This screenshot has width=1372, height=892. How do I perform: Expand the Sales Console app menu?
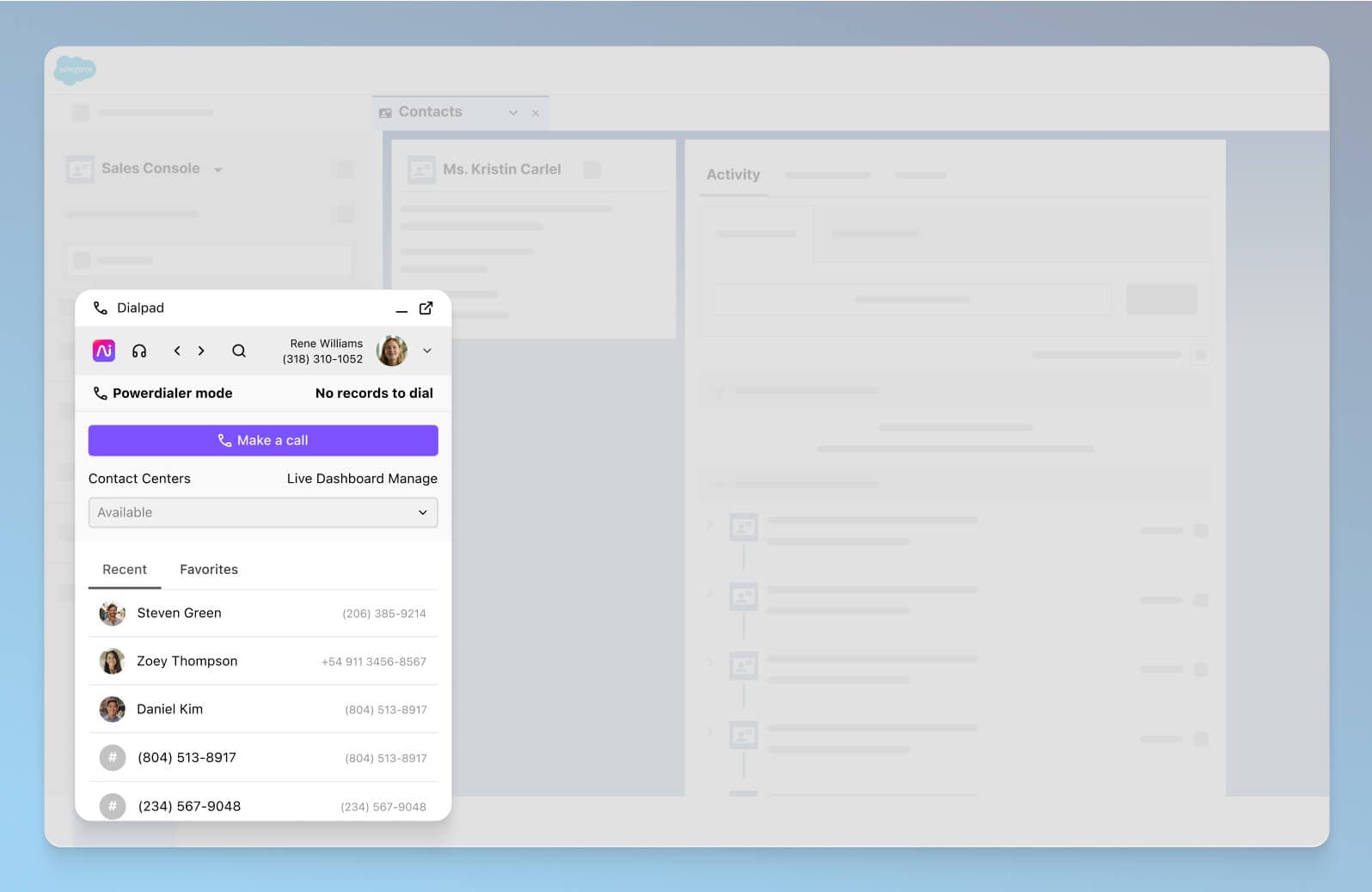pos(218,169)
